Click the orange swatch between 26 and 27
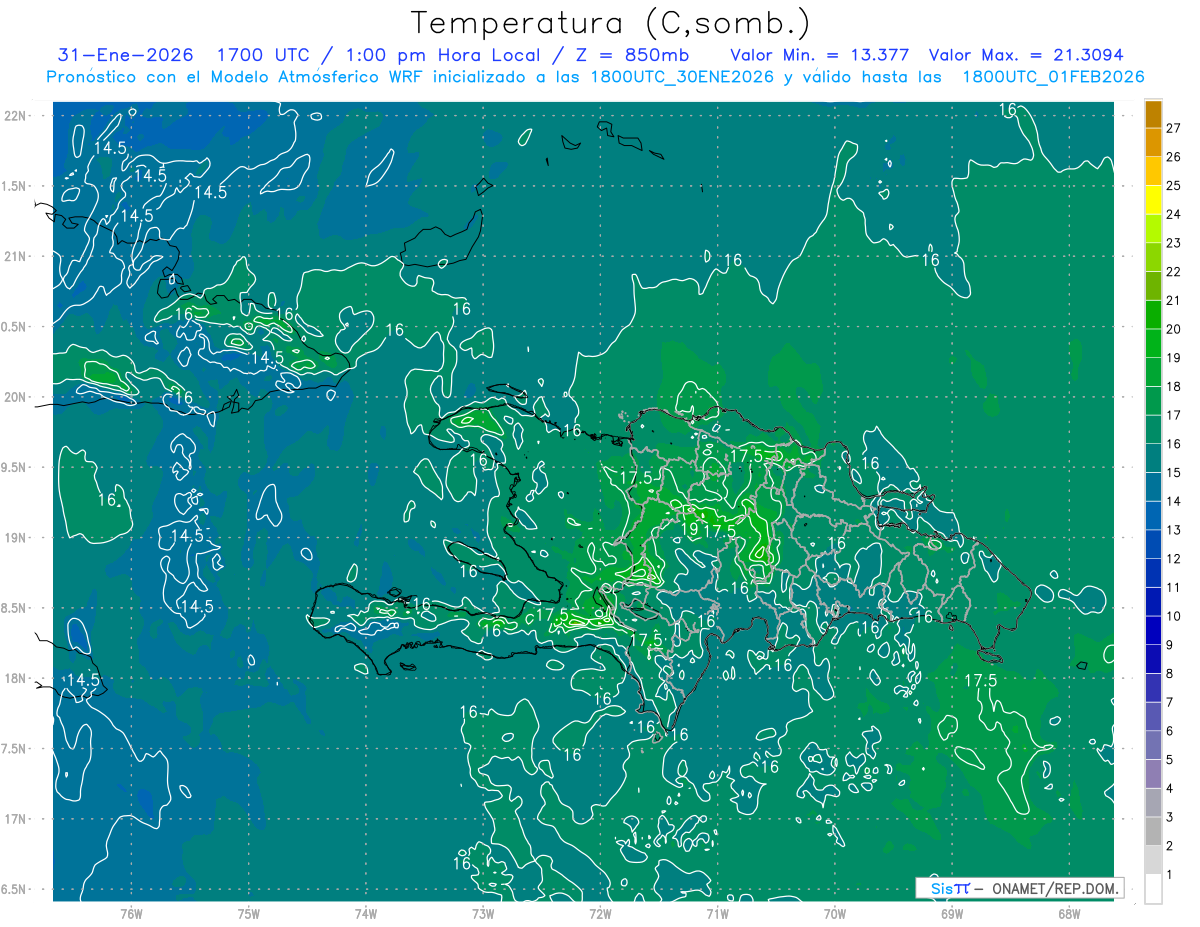The width and height of the screenshot is (1200, 927). pyautogui.click(x=1153, y=142)
